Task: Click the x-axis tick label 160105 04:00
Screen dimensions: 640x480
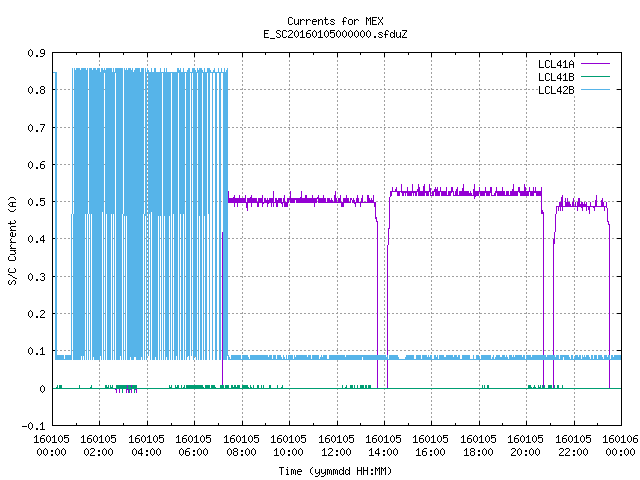Action: (x=147, y=446)
